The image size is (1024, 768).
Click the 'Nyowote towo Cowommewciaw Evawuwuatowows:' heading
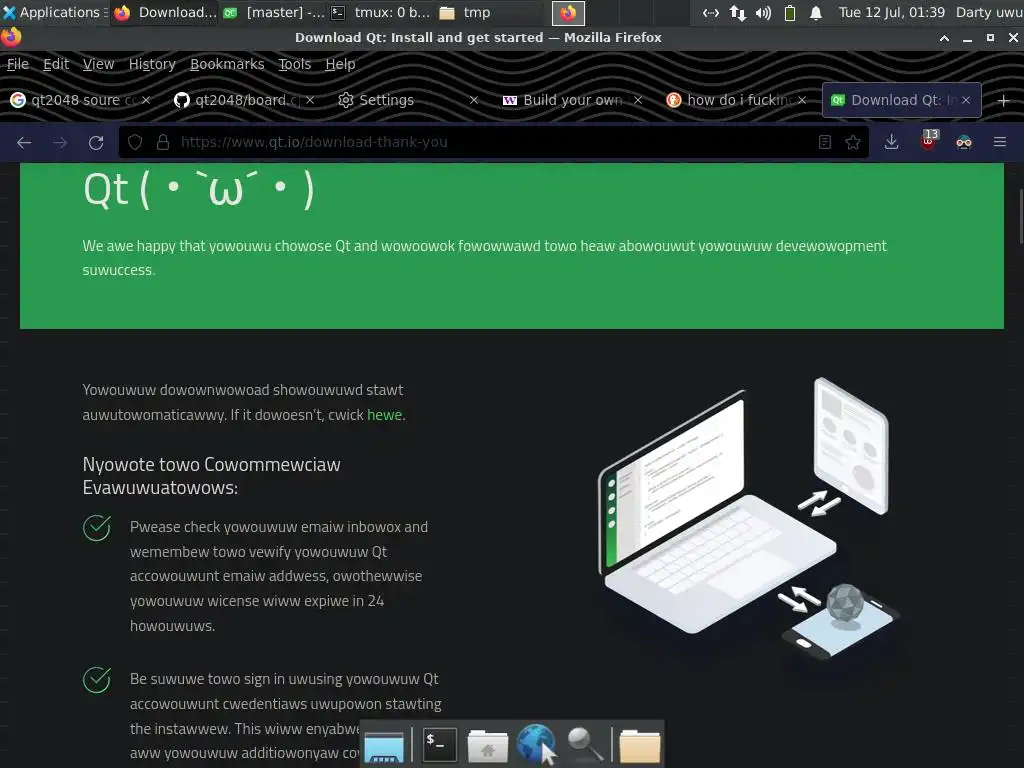click(212, 476)
